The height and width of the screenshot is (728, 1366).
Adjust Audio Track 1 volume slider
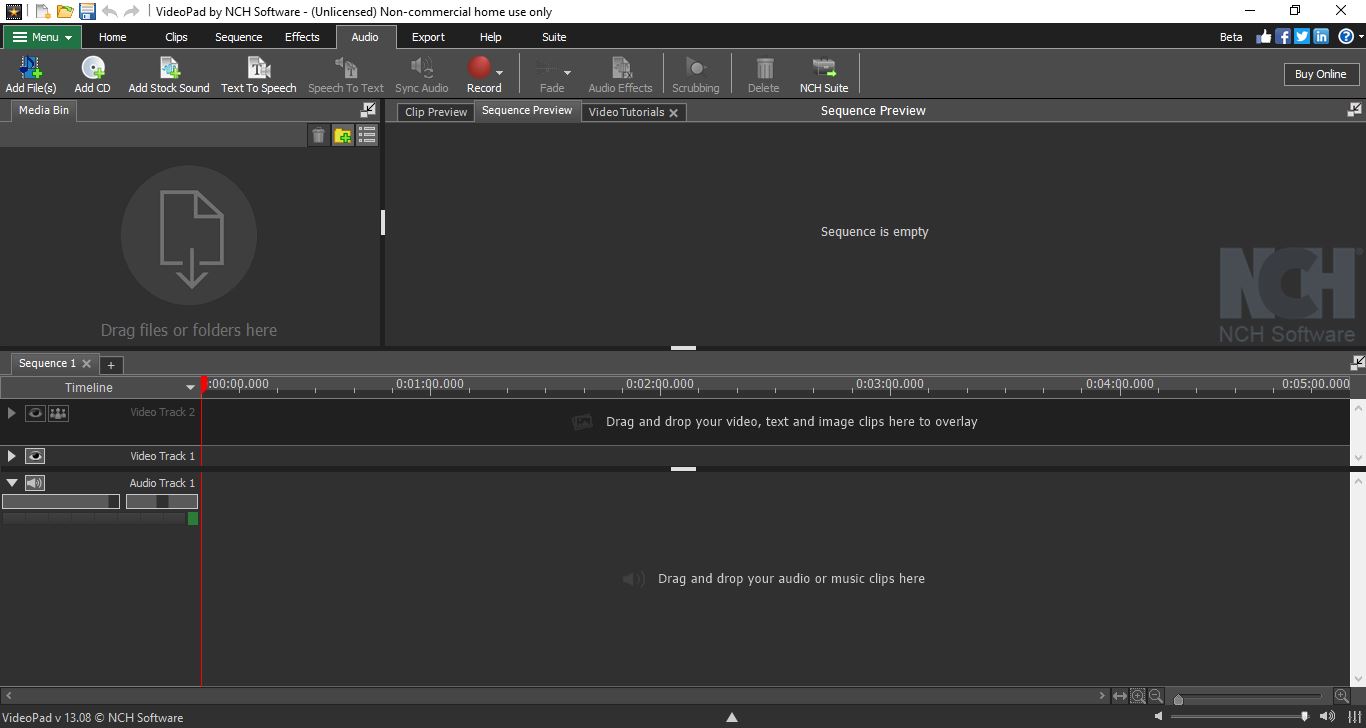point(61,502)
